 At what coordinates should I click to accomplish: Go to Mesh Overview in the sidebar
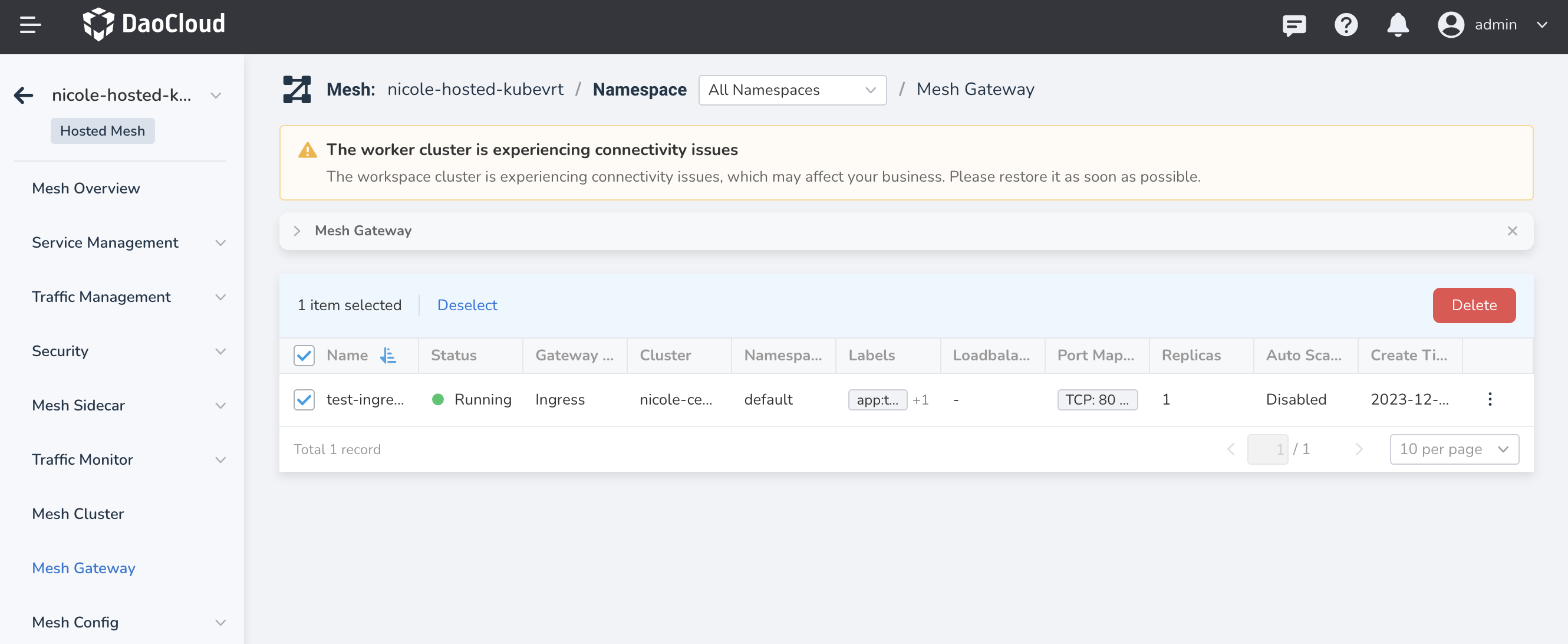86,188
